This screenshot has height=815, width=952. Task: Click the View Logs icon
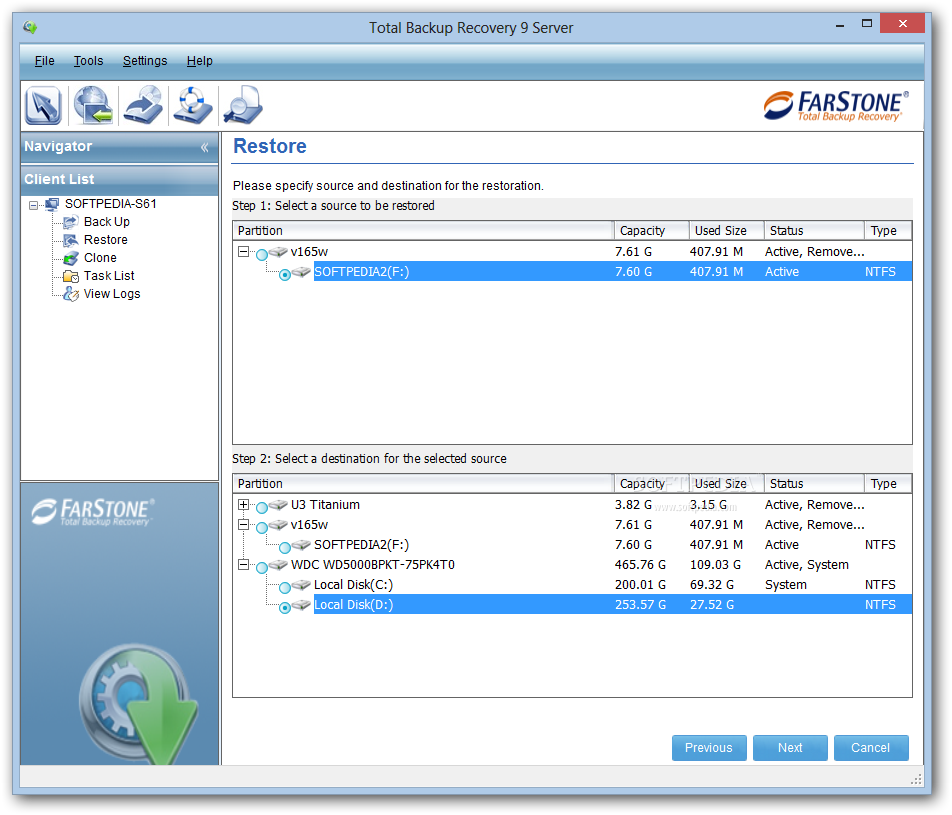71,294
